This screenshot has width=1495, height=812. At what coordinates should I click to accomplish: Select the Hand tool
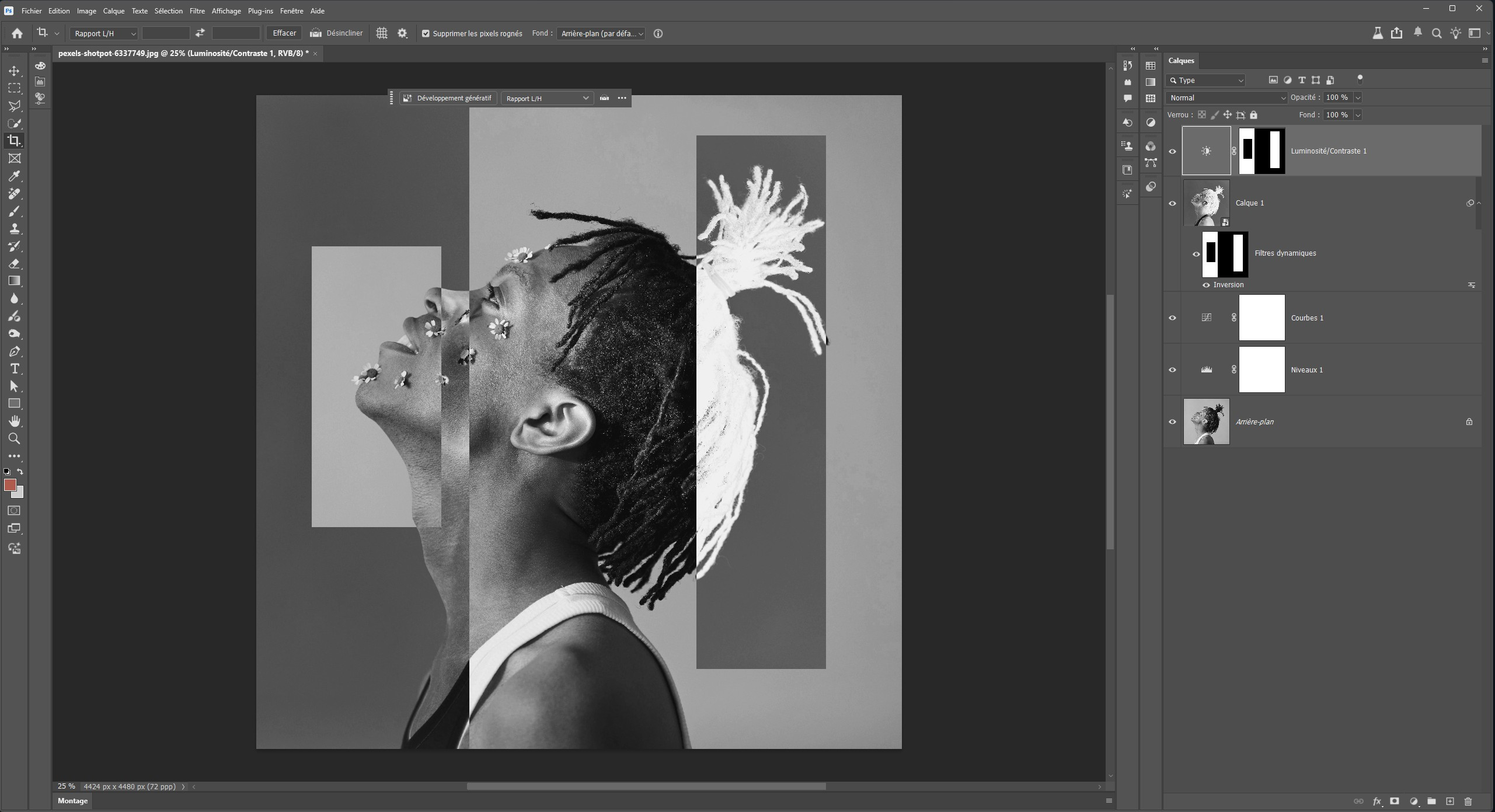pos(14,421)
